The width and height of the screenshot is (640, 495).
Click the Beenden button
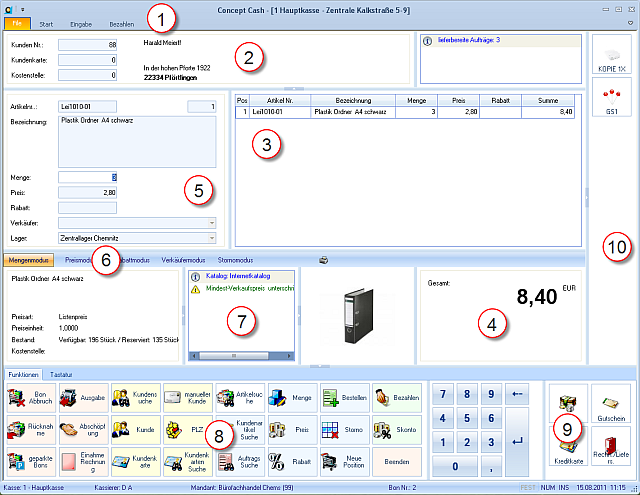(397, 463)
